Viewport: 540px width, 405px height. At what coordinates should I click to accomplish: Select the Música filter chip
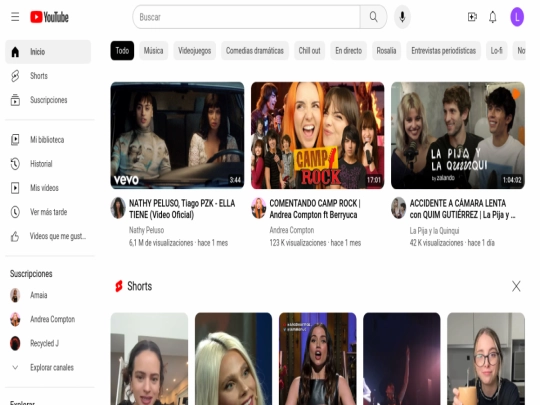[154, 51]
